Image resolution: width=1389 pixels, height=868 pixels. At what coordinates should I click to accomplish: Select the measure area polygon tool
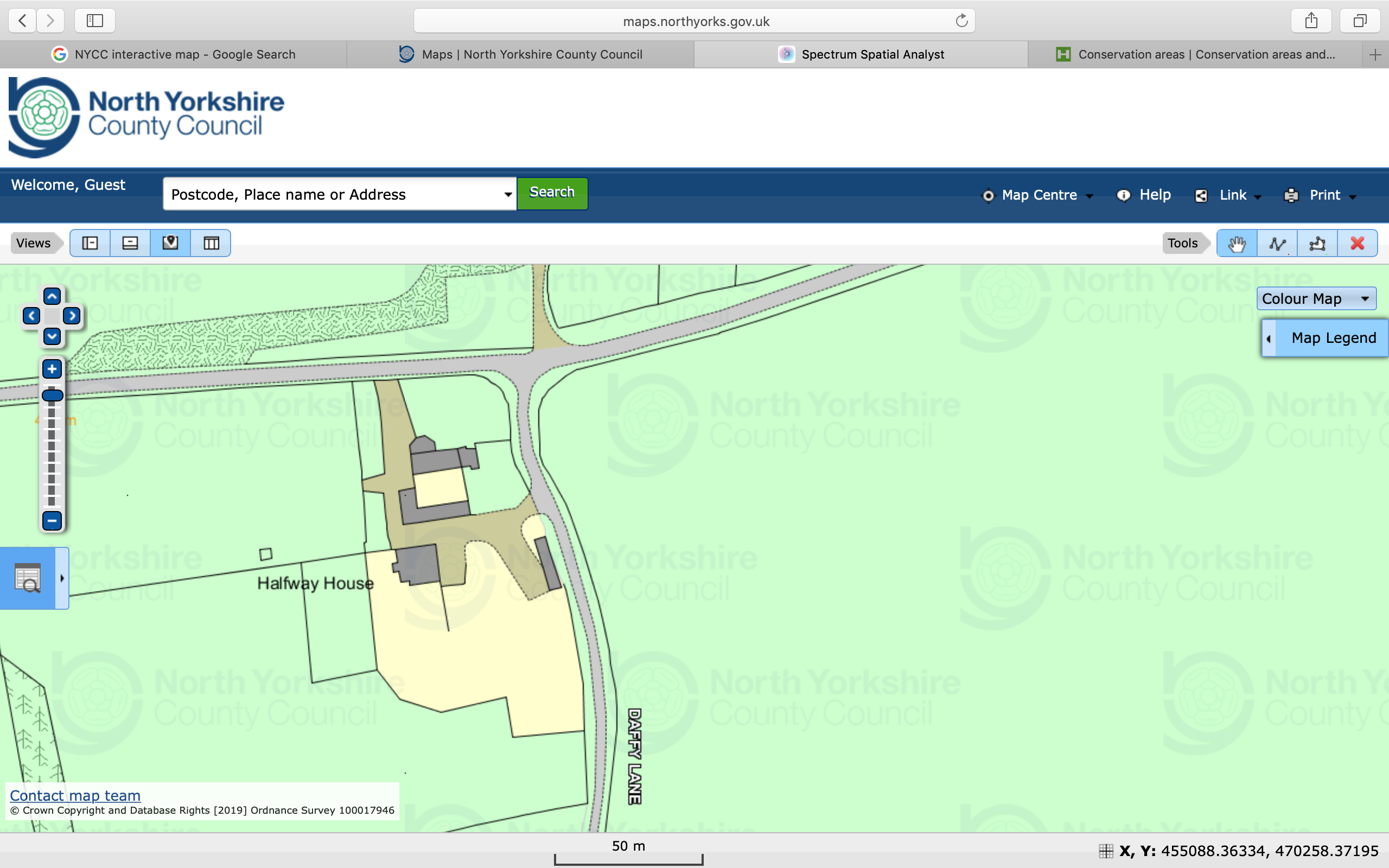1317,244
